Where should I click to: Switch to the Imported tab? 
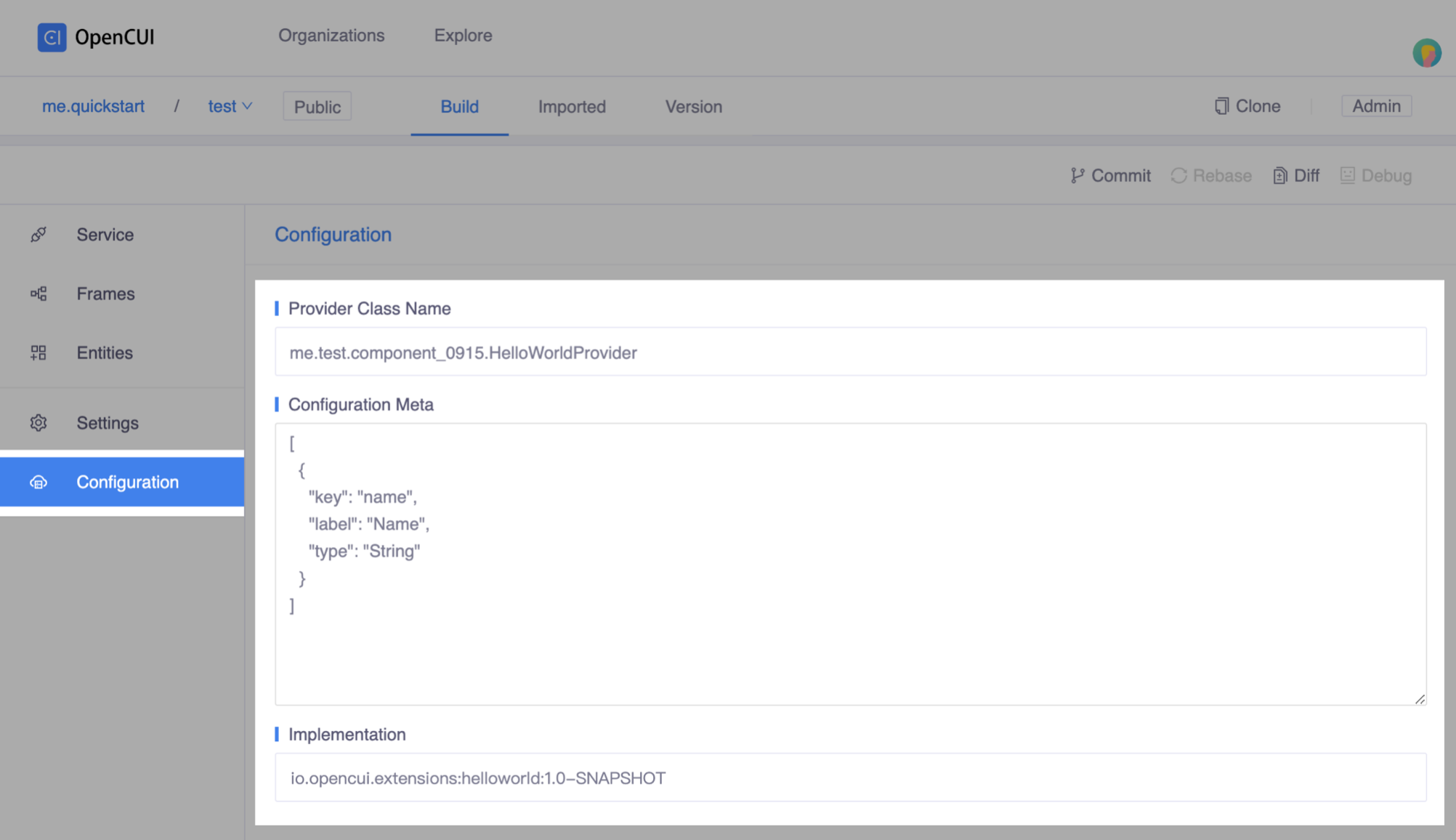pos(571,106)
